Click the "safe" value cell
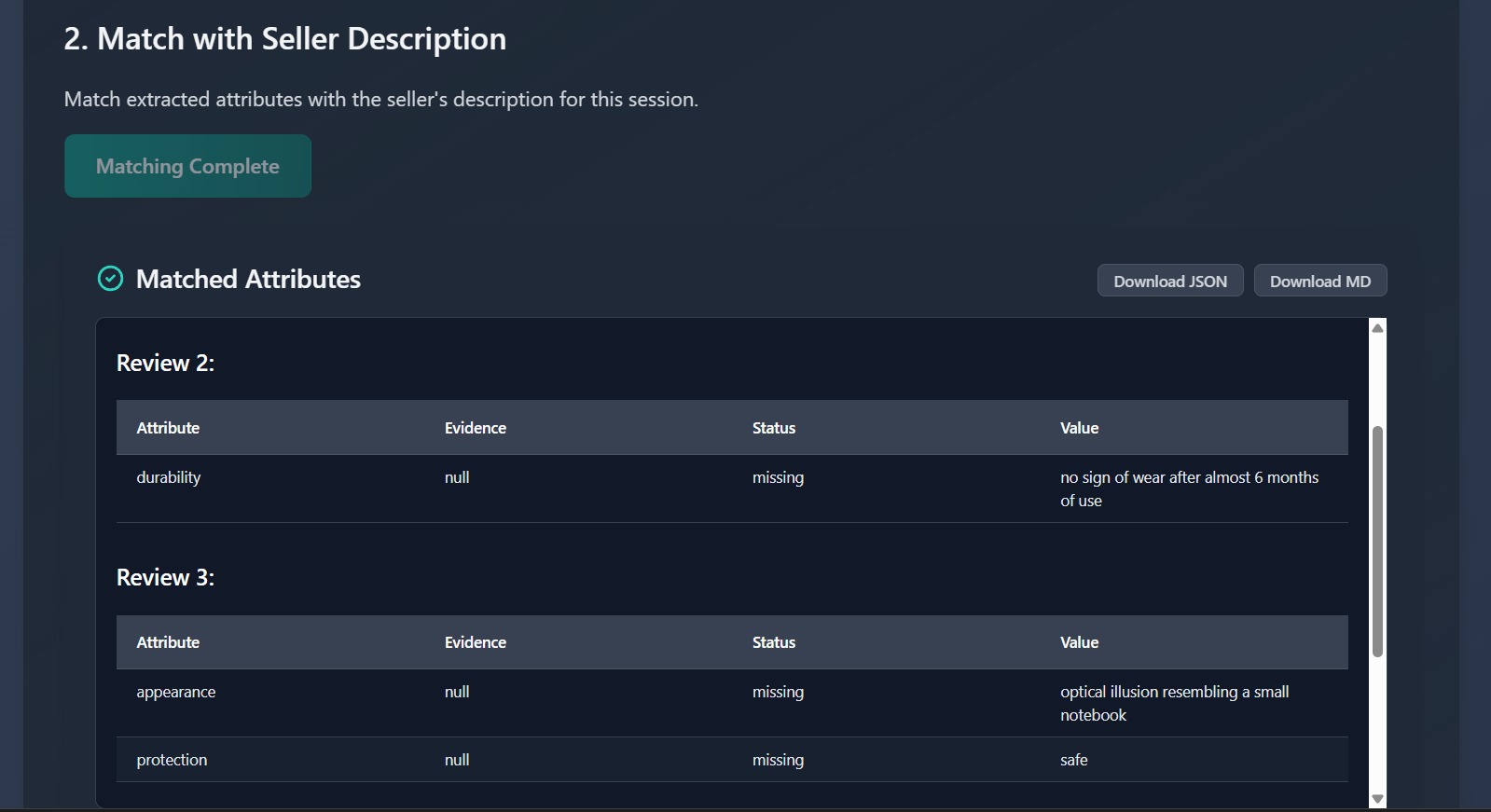1491x812 pixels. pyautogui.click(x=1074, y=760)
